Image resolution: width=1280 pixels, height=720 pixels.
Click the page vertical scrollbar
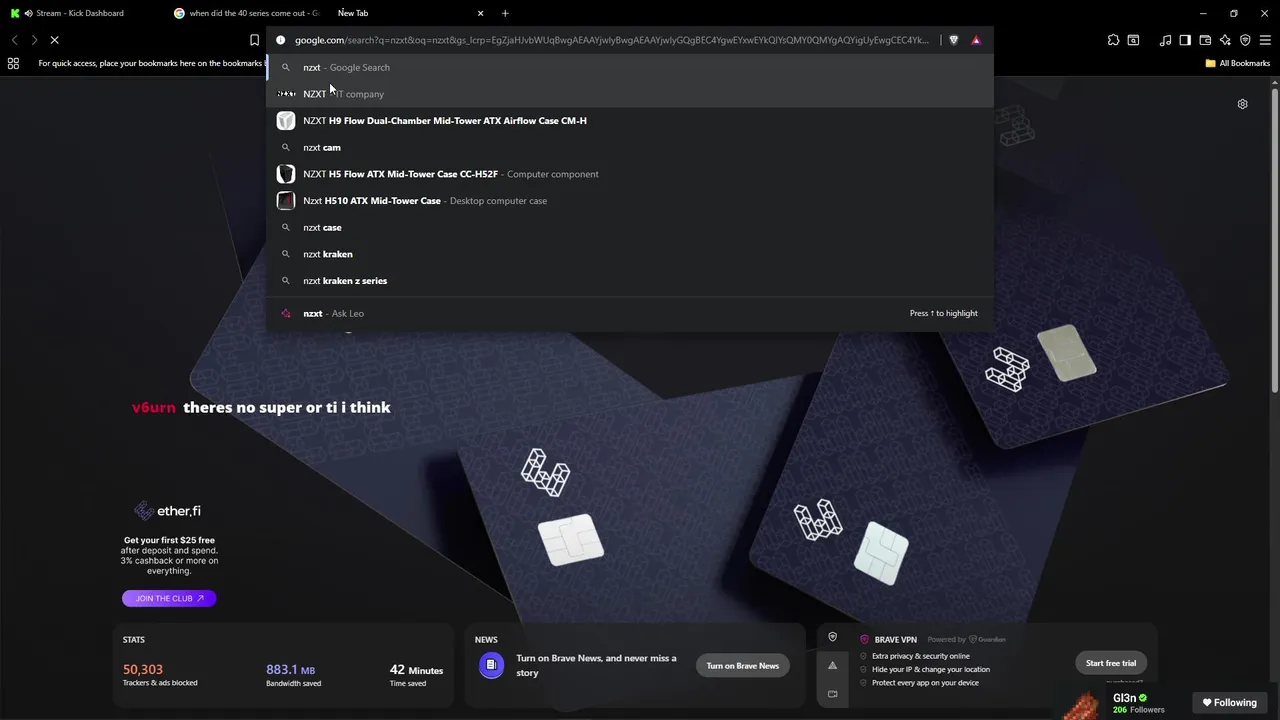1275,240
